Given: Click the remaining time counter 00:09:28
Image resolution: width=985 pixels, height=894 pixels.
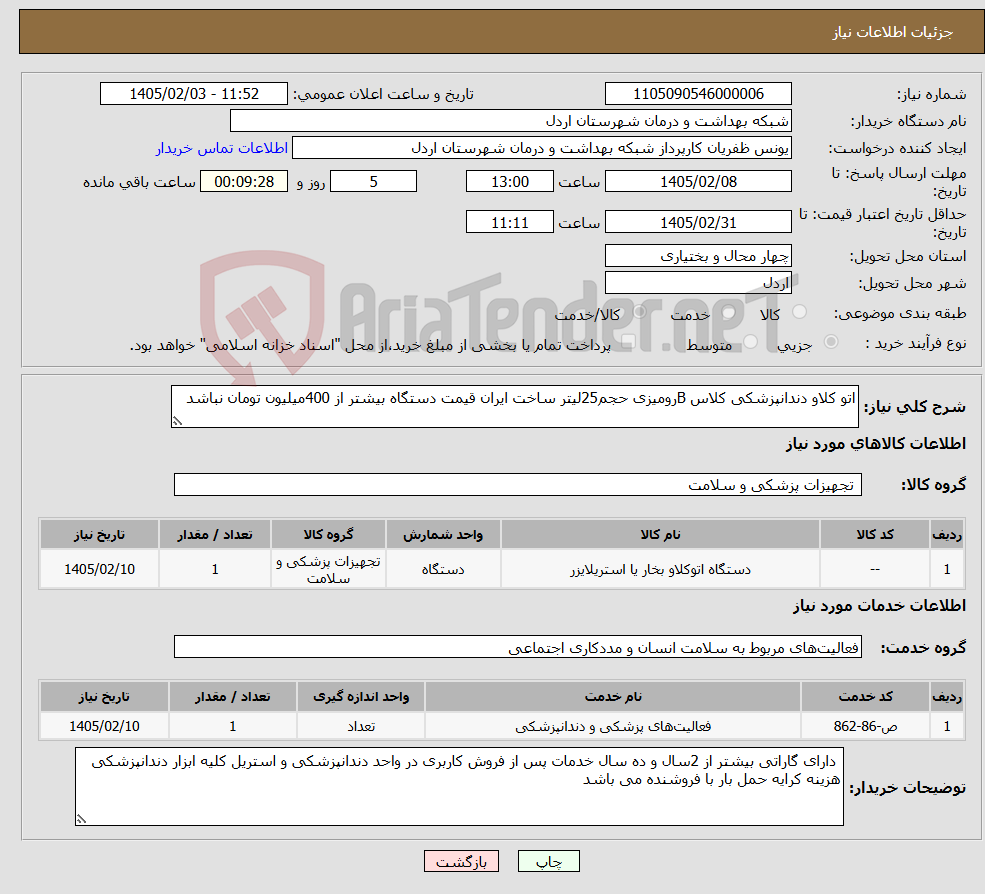Looking at the screenshot, I should [244, 182].
